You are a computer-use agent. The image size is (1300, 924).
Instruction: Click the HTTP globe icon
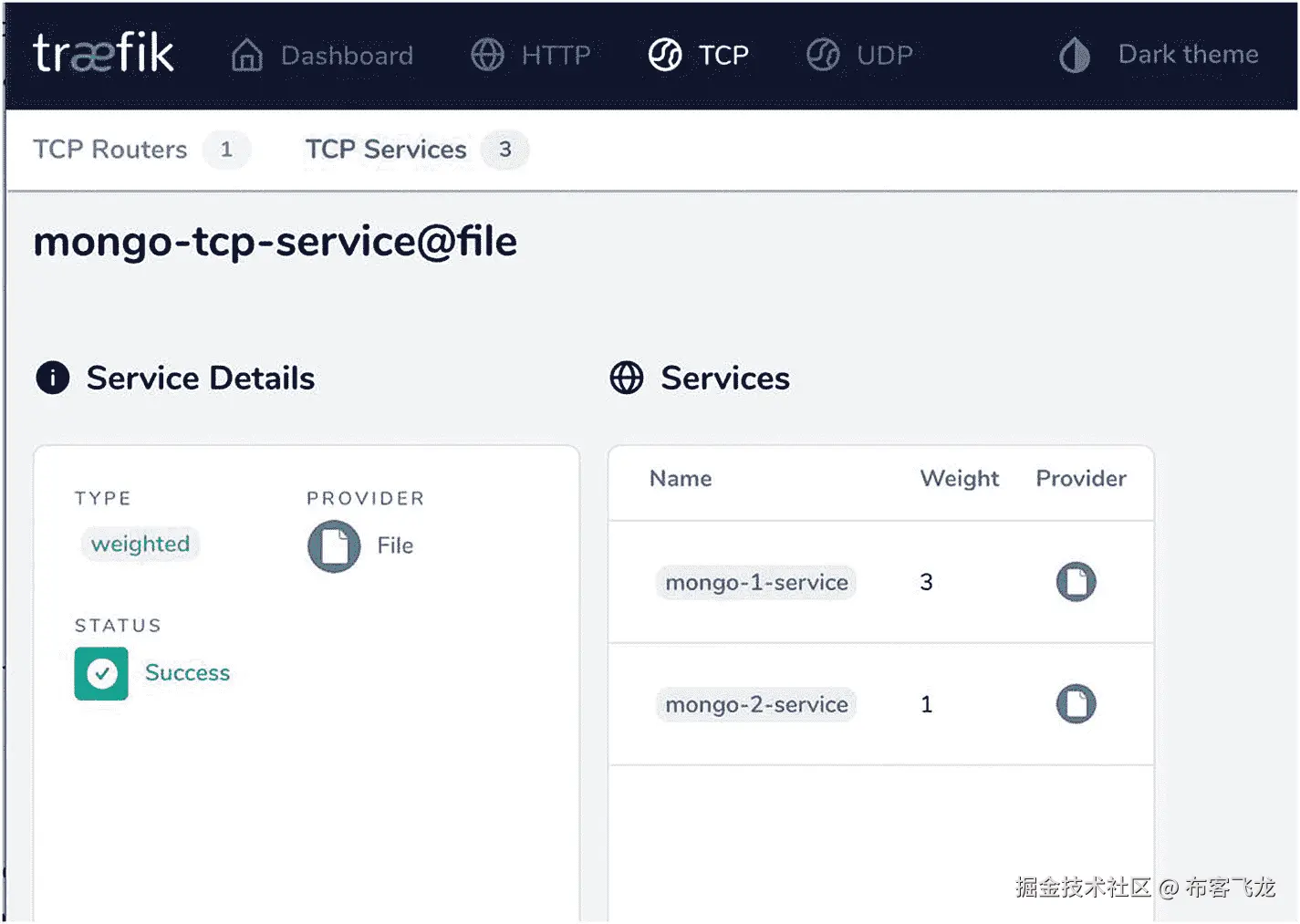(487, 55)
